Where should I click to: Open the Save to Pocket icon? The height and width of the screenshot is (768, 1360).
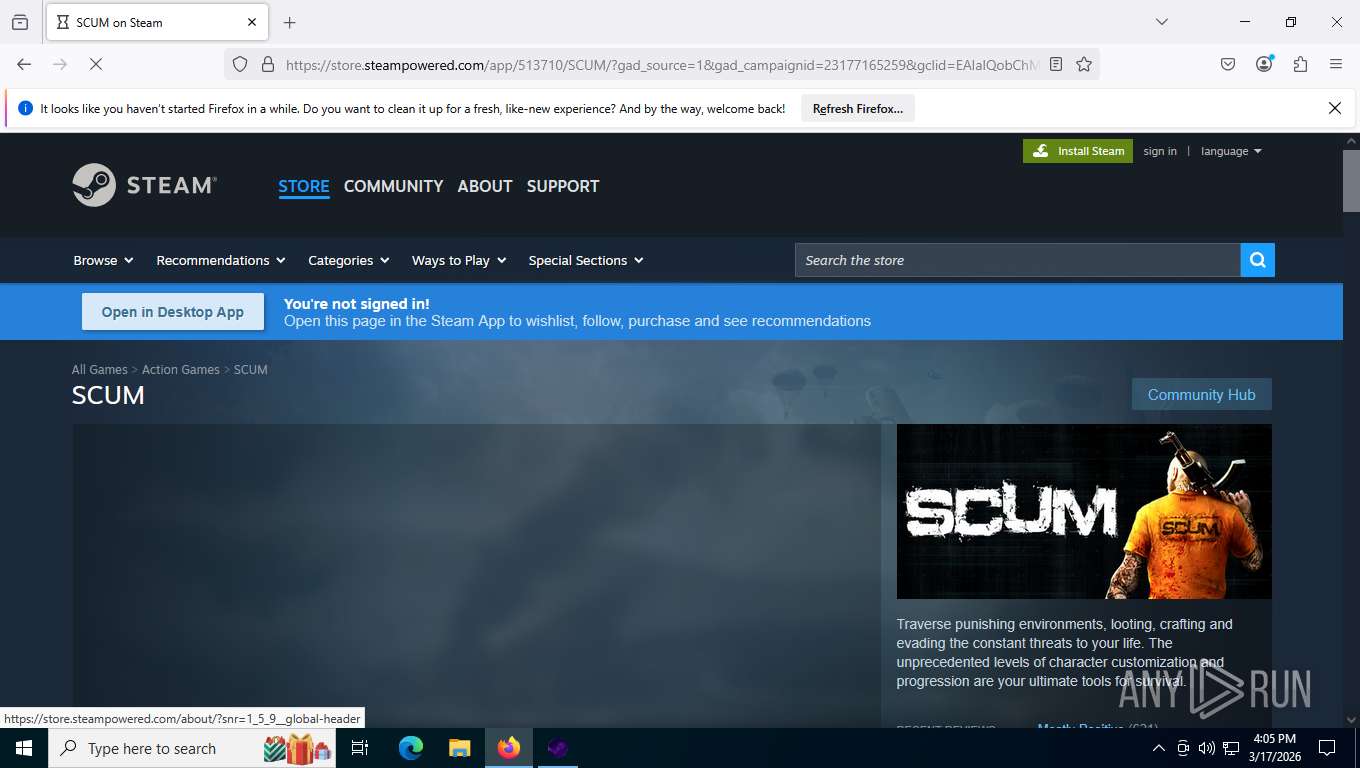pos(1228,64)
